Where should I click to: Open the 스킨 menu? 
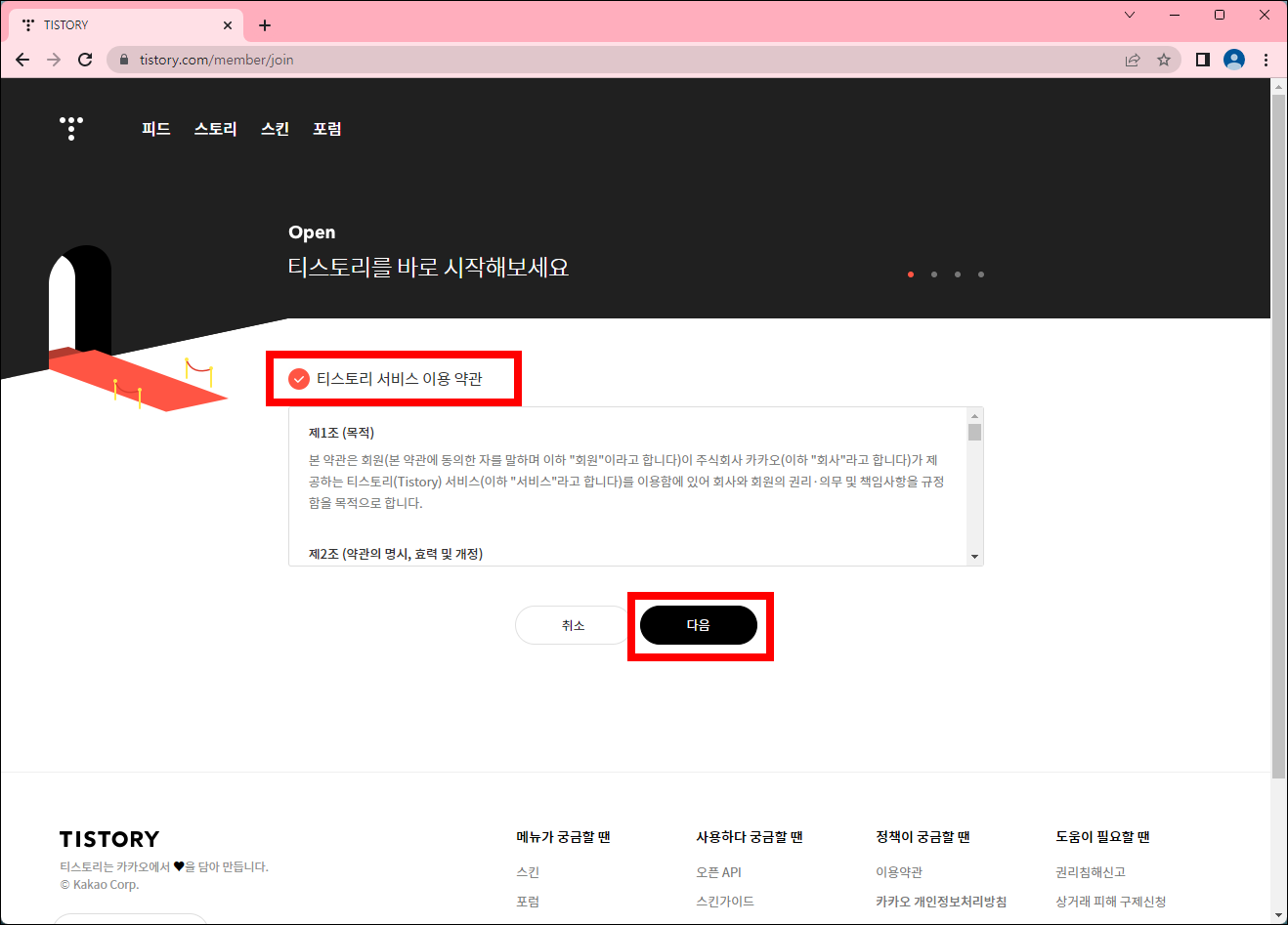tap(276, 129)
